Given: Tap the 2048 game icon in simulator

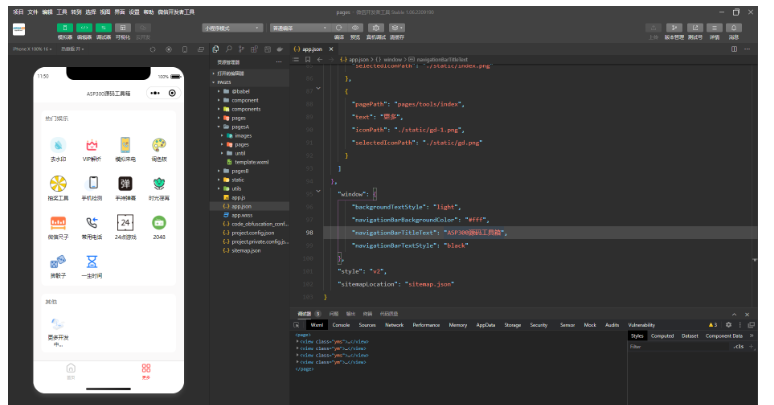Looking at the screenshot, I should pyautogui.click(x=158, y=222).
